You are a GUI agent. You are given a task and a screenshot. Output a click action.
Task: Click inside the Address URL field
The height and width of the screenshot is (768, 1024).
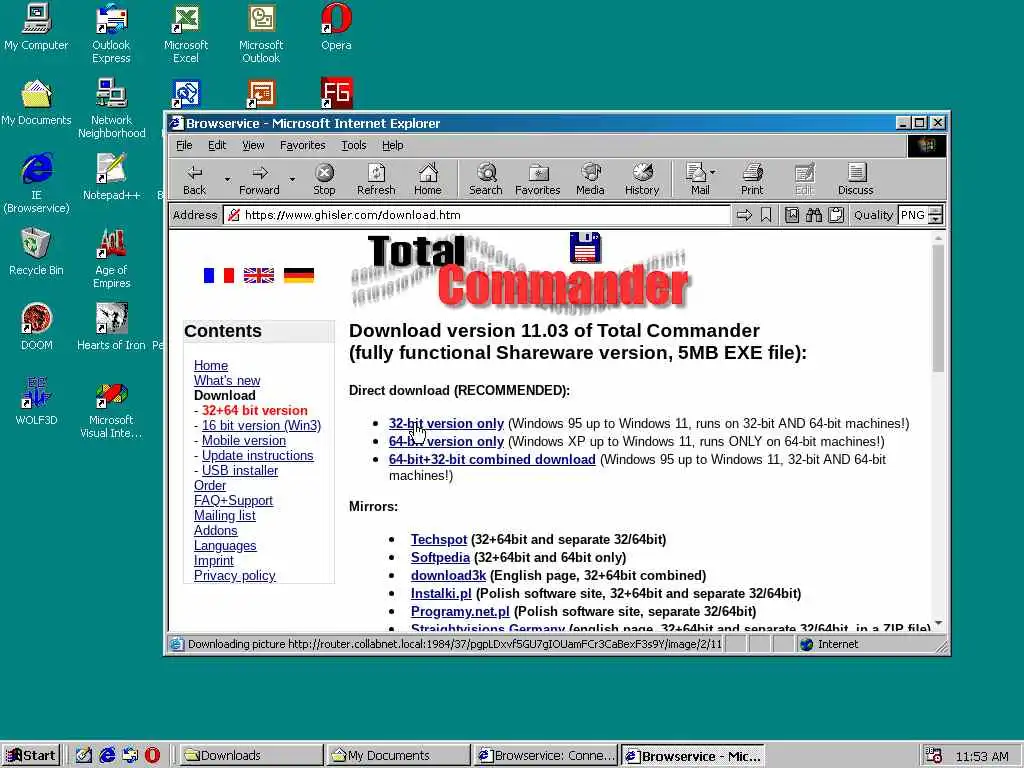tap(477, 215)
